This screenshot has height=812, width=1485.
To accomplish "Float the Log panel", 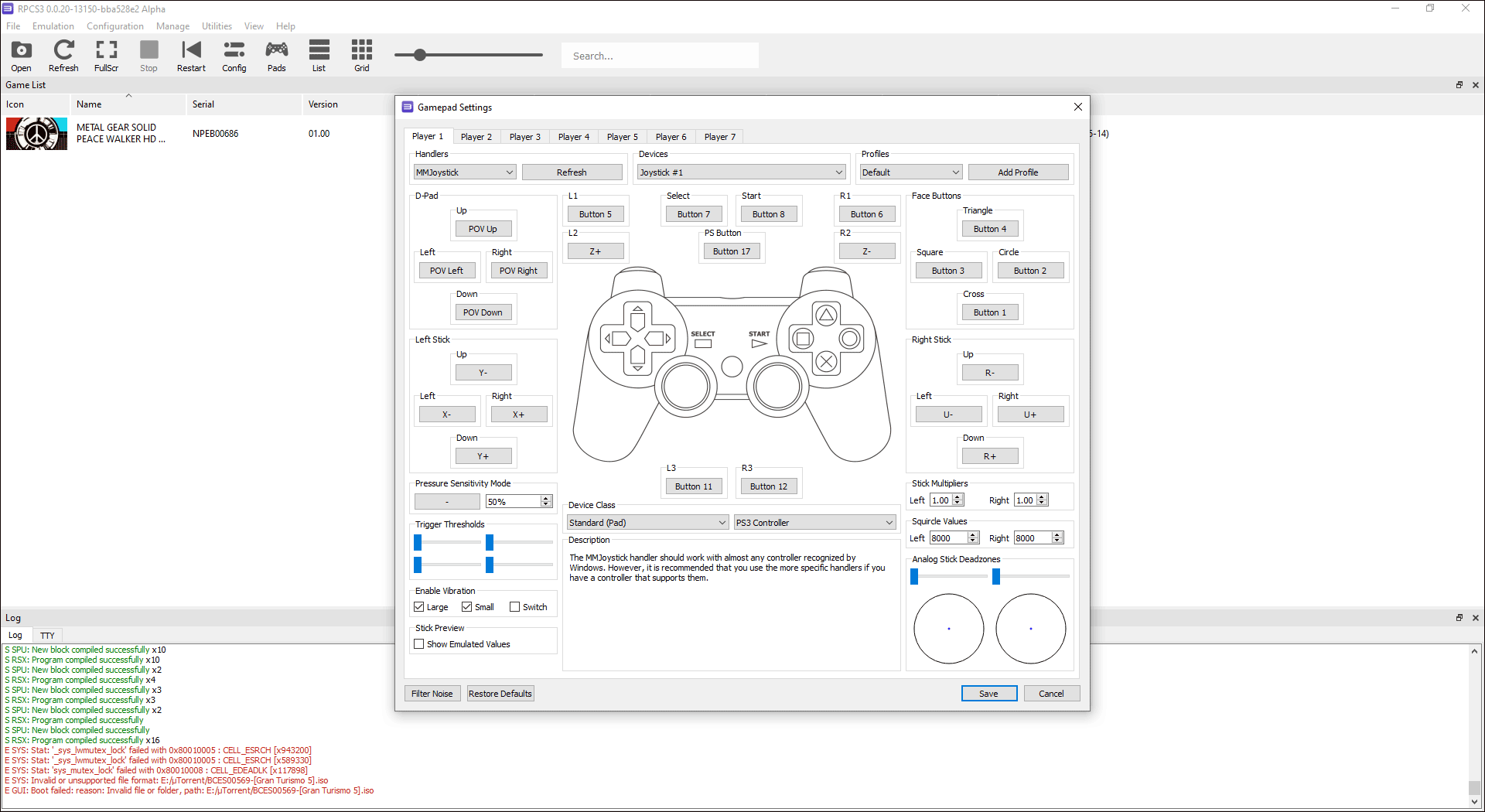I will pos(1459,618).
